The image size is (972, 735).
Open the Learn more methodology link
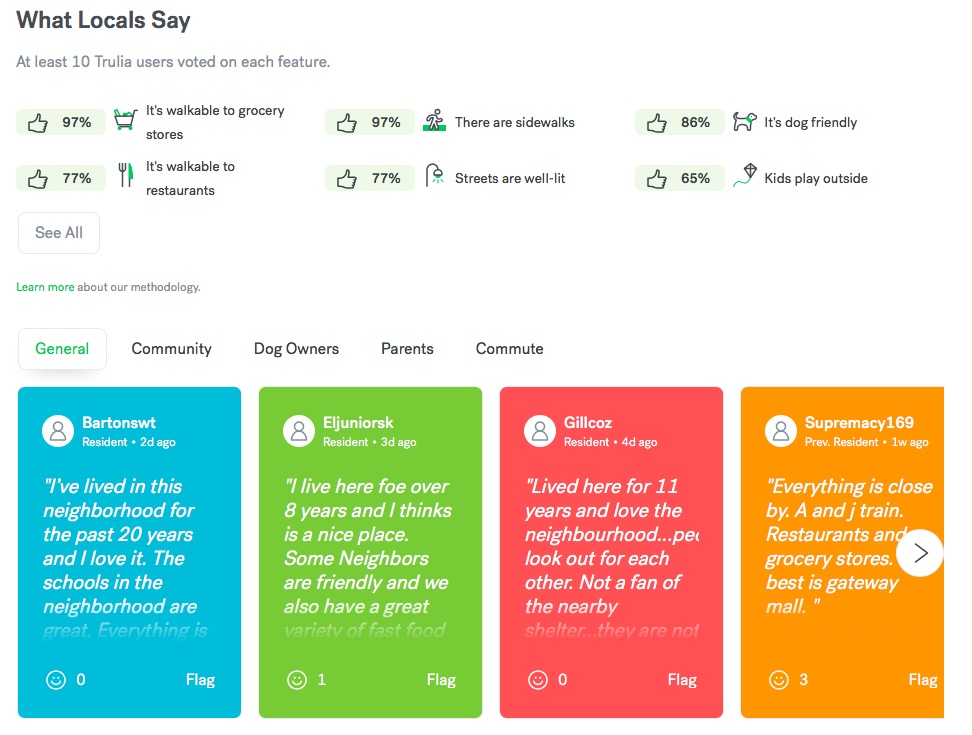coord(45,287)
